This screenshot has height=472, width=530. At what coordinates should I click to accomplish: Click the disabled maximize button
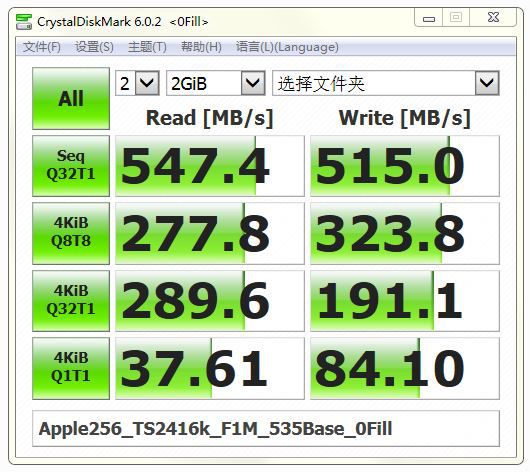click(x=456, y=18)
